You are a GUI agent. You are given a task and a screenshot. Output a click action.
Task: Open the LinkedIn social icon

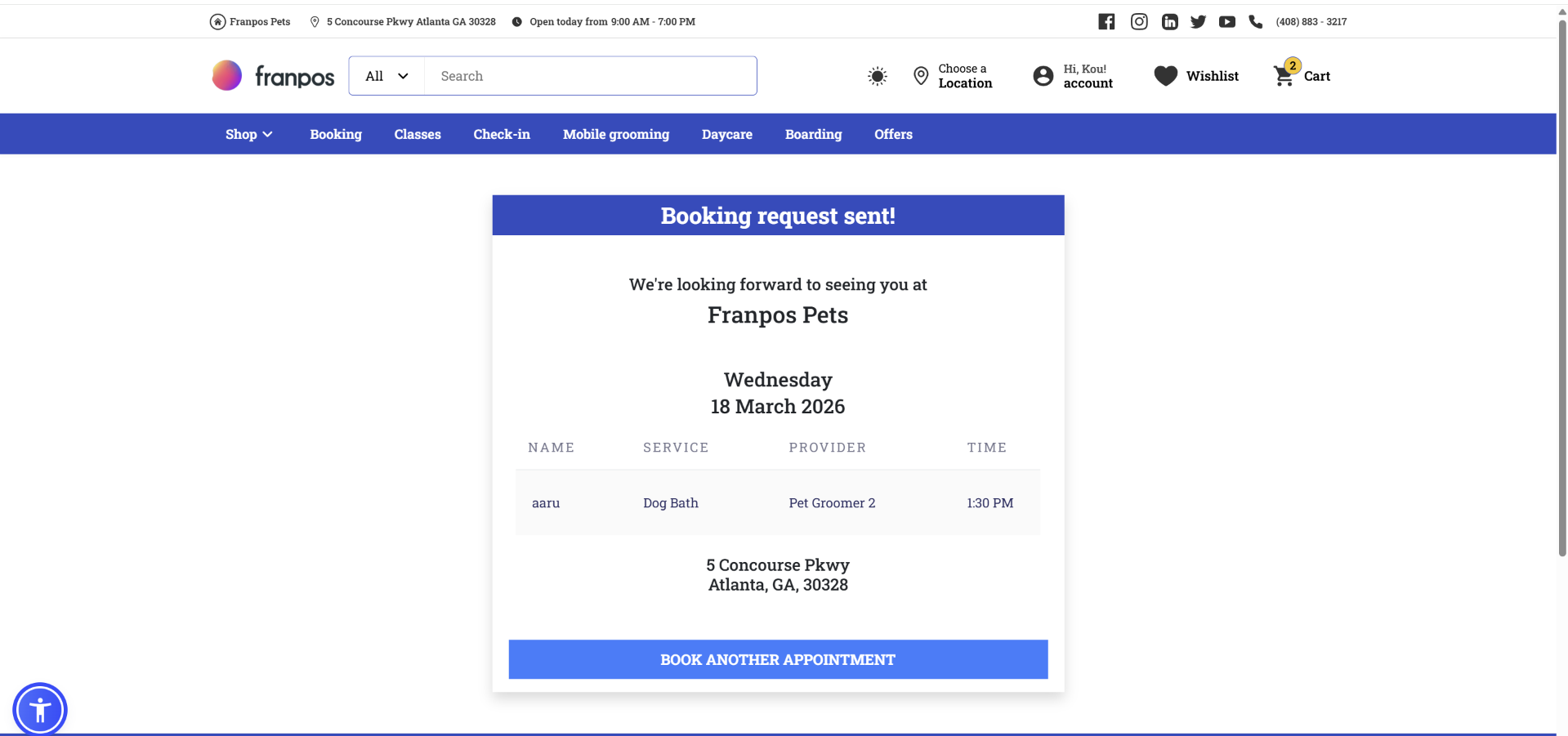coord(1169,22)
